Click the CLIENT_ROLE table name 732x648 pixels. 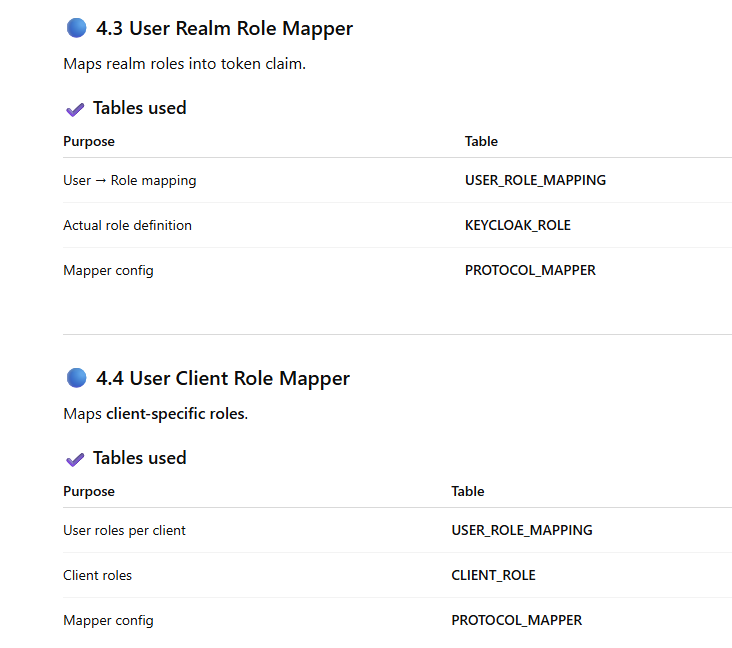493,575
